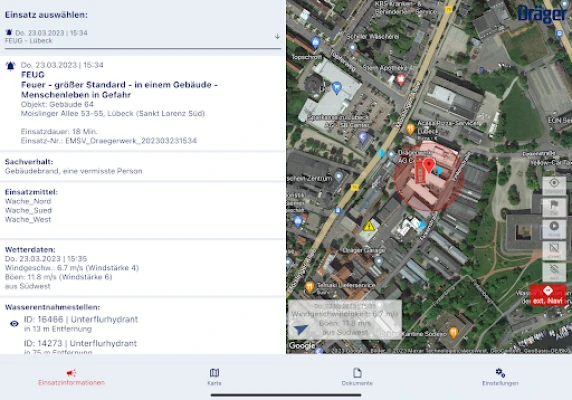Expand the Einsatz auswählen dropdown arrow
This screenshot has width=572, height=400.
(277, 36)
